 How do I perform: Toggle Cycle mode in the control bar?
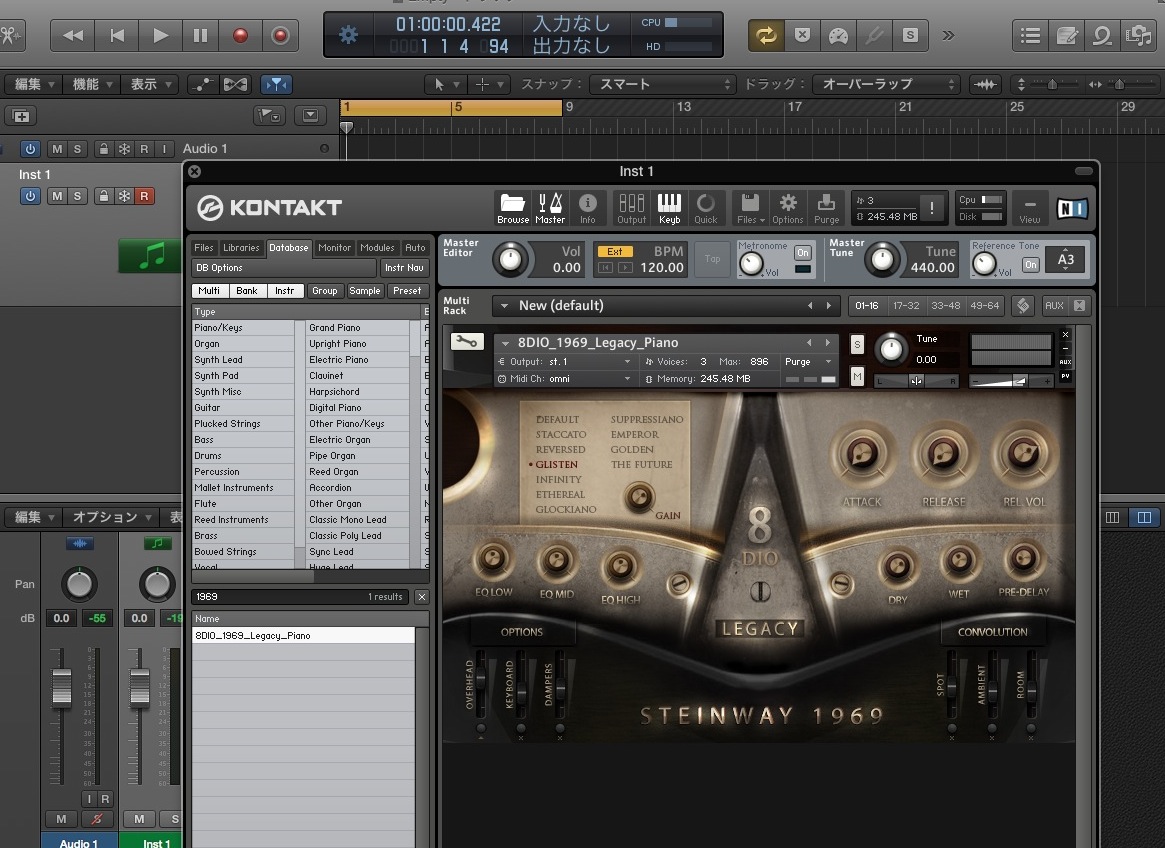coord(766,36)
